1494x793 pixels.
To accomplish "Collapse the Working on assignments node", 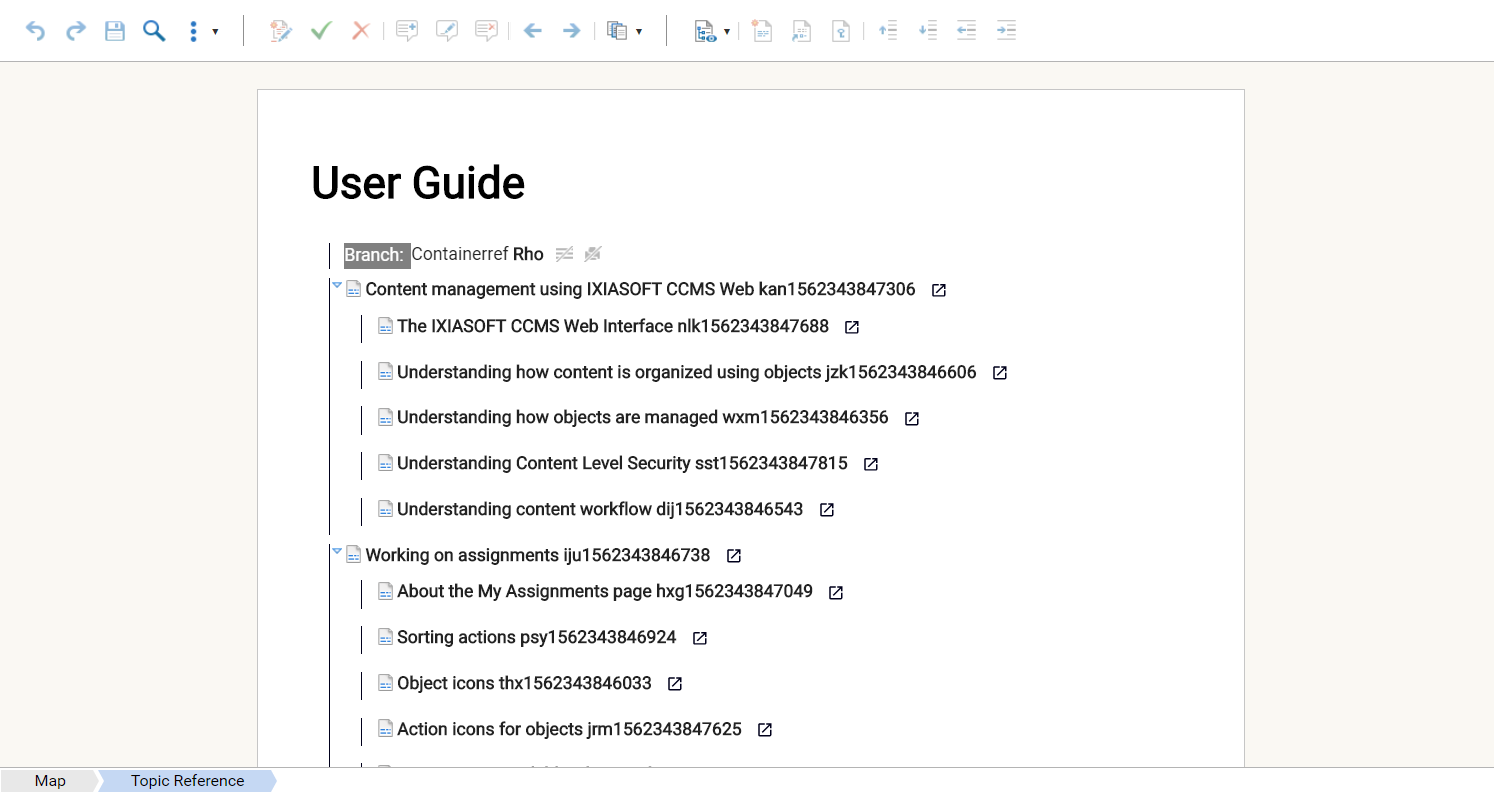I will click(337, 552).
